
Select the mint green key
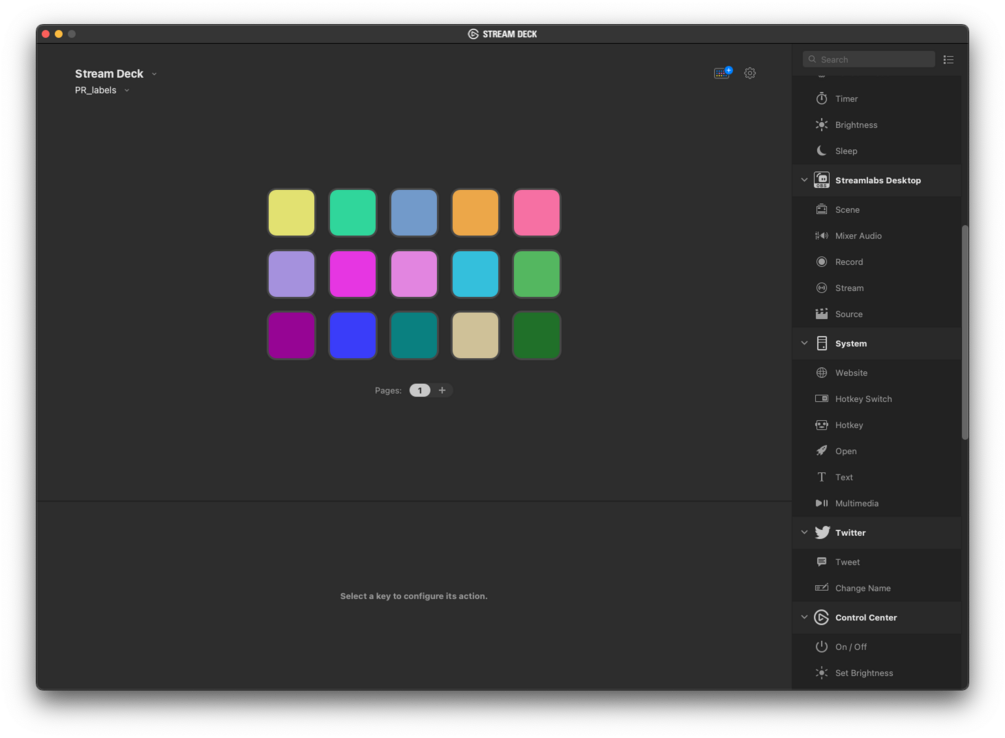pos(353,213)
